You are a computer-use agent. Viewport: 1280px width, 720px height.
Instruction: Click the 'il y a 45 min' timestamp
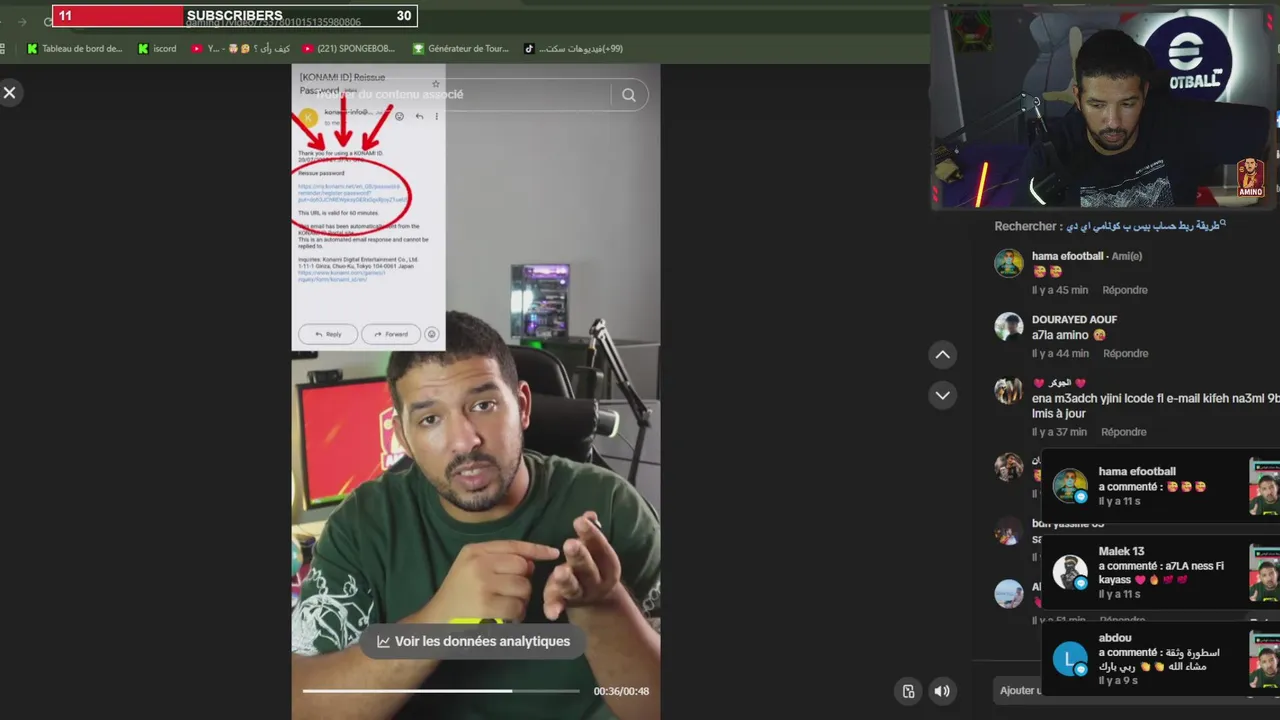[1060, 290]
